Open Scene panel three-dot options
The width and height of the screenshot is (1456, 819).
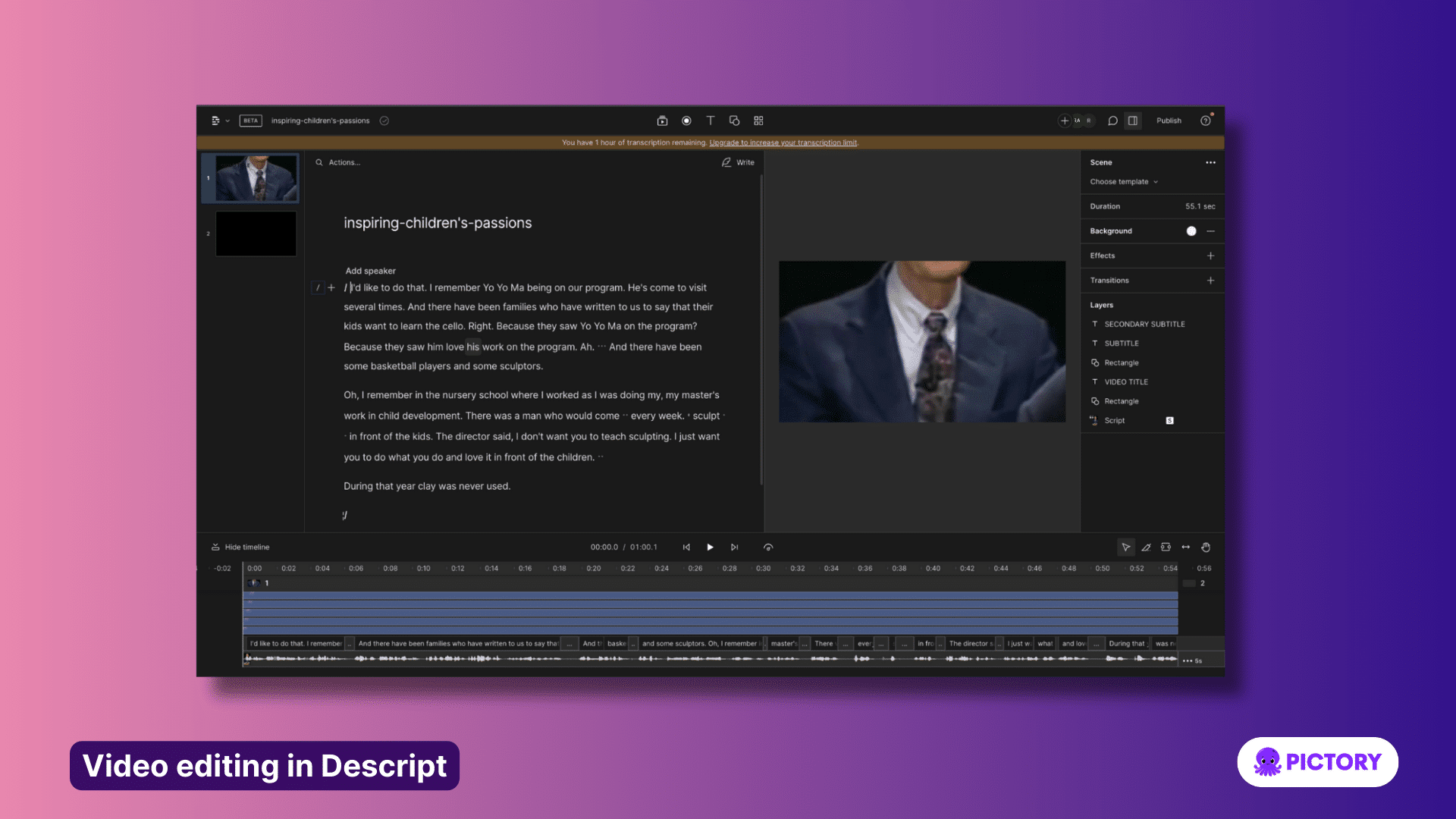point(1210,162)
